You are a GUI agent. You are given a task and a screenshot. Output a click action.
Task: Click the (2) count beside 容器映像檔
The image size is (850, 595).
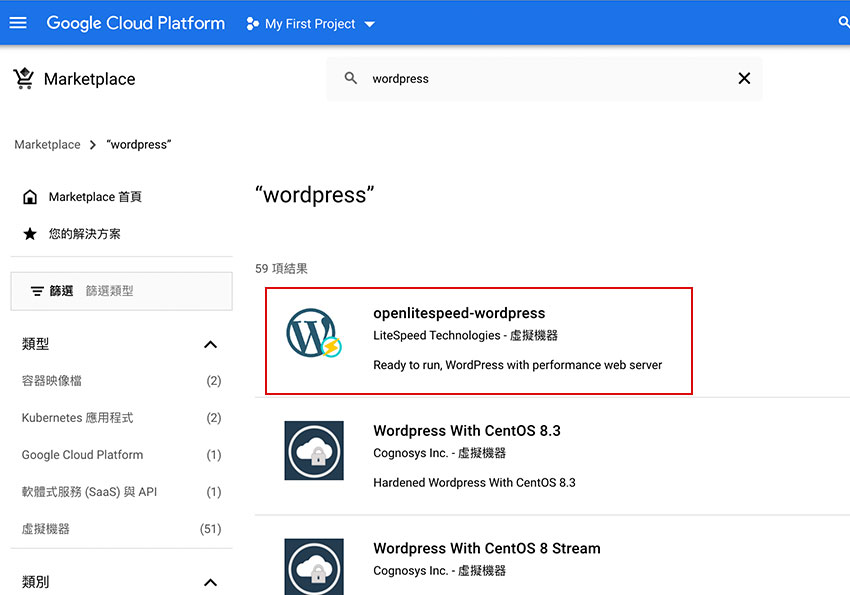tap(214, 381)
